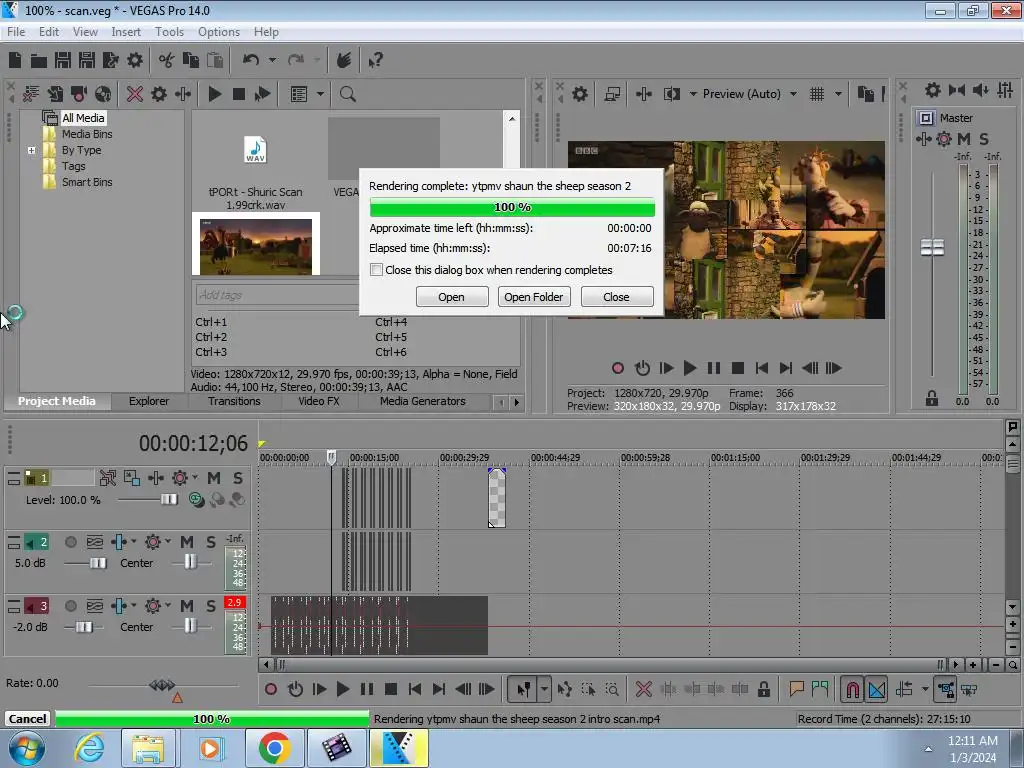Play timeline from transport bar

click(x=342, y=689)
